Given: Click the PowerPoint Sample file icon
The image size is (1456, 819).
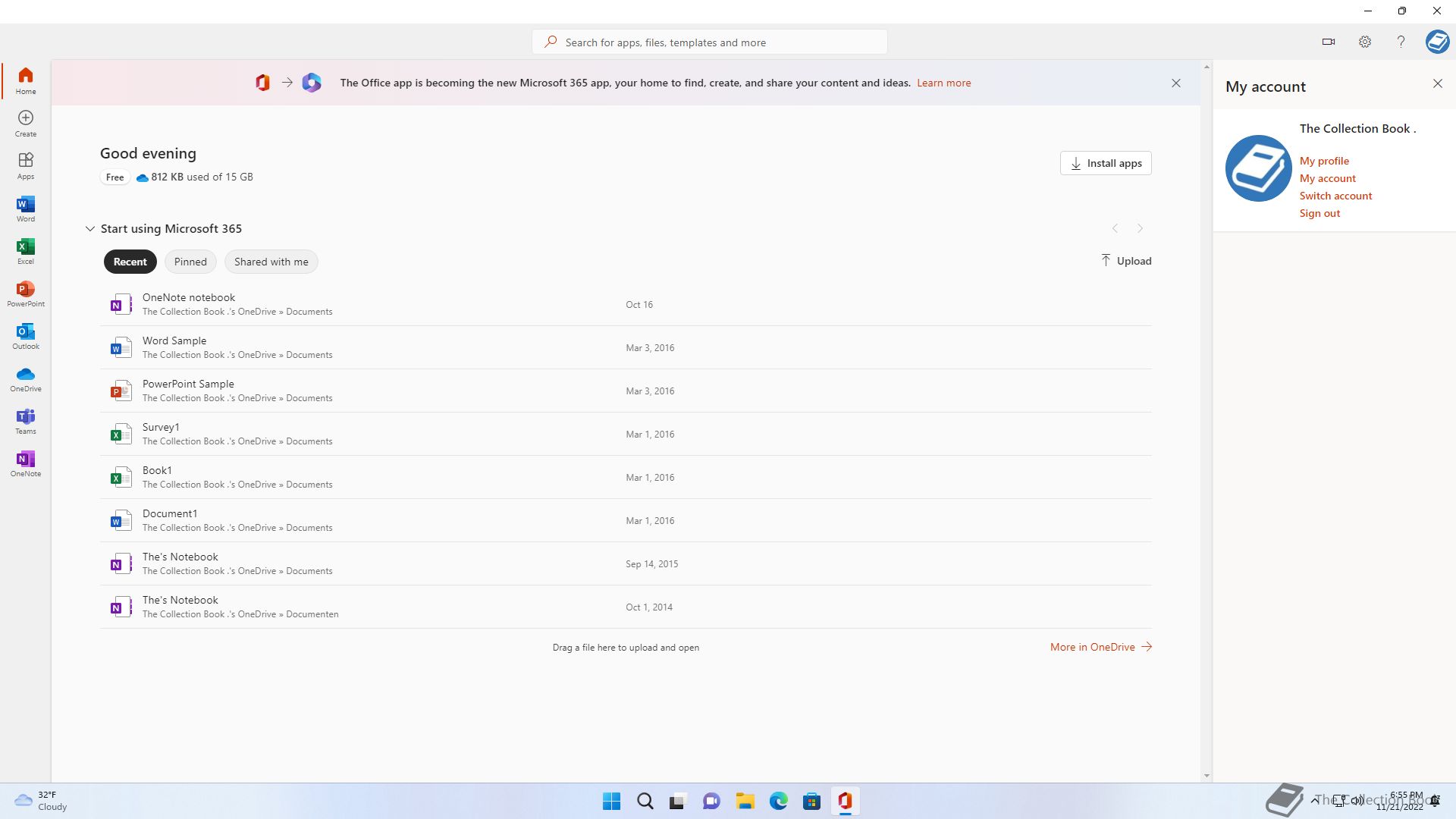Looking at the screenshot, I should 120,391.
